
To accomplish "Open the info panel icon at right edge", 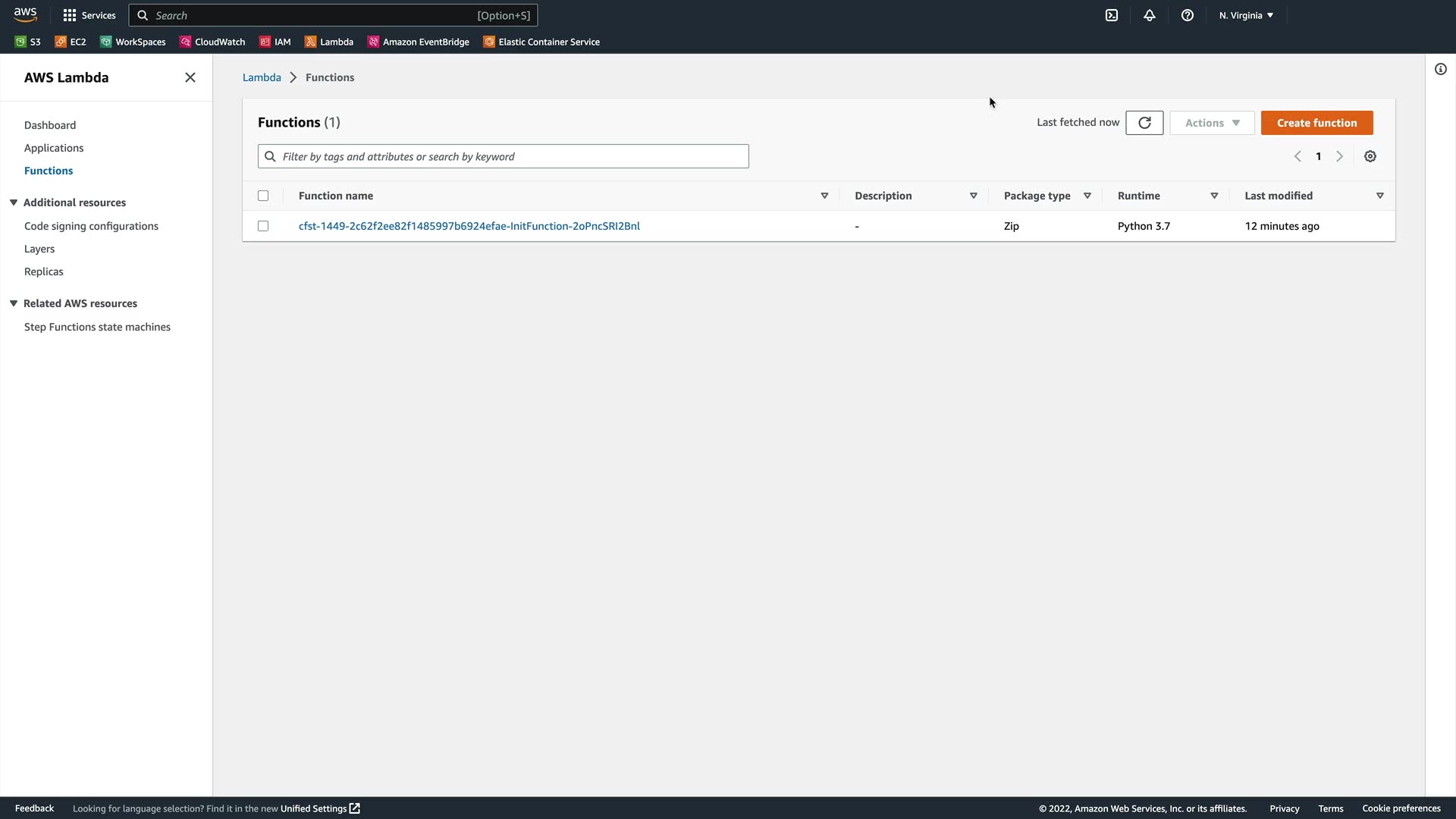I will click(1441, 70).
